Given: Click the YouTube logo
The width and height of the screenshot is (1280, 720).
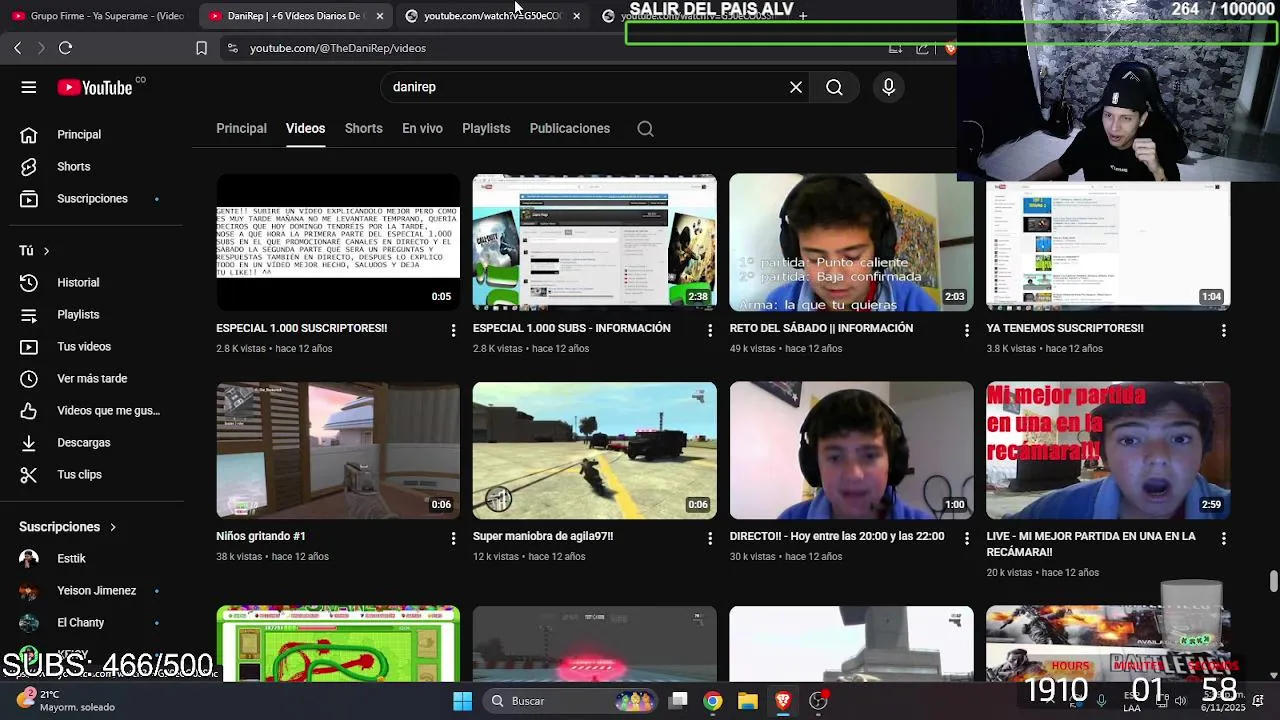Looking at the screenshot, I should point(95,88).
